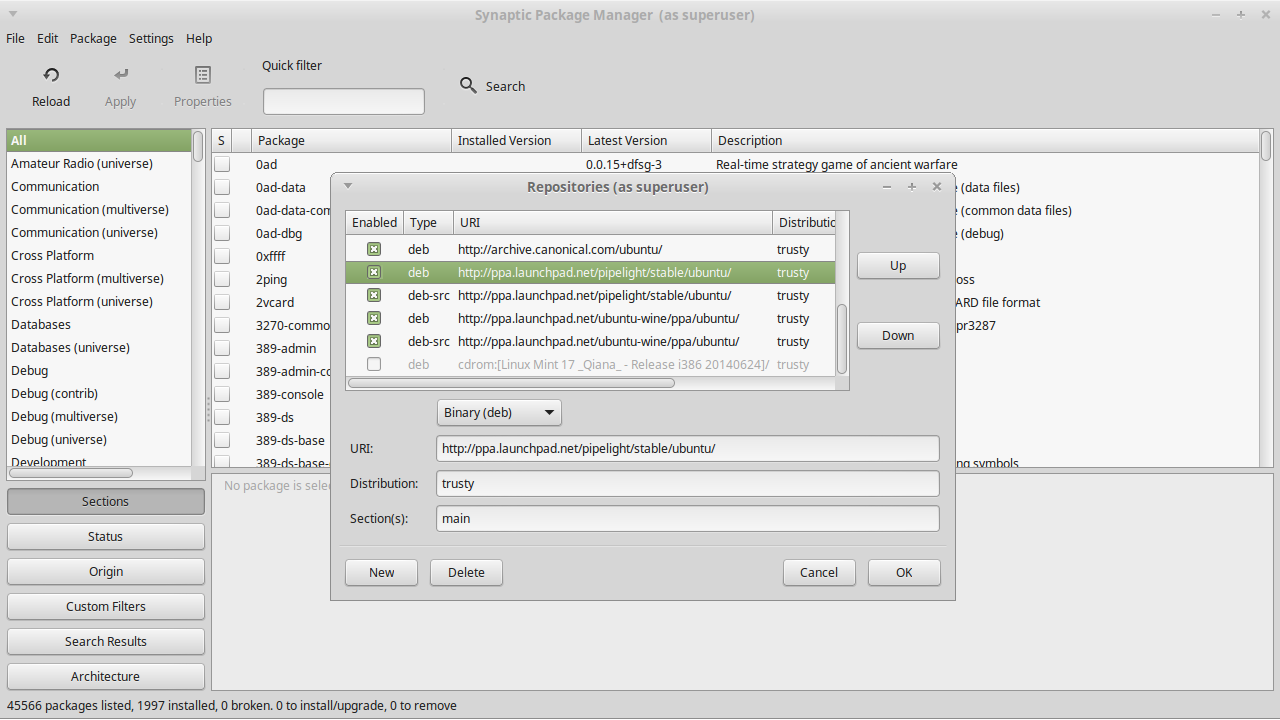This screenshot has width=1280, height=720.
Task: Click the Section(s) input field
Action: [x=688, y=519]
